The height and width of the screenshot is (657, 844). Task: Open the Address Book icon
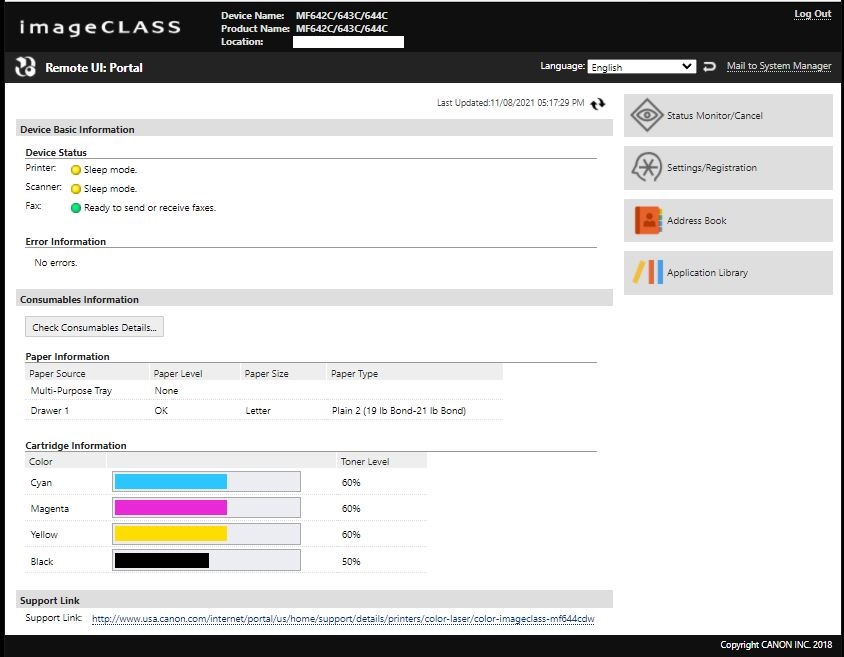tap(647, 220)
